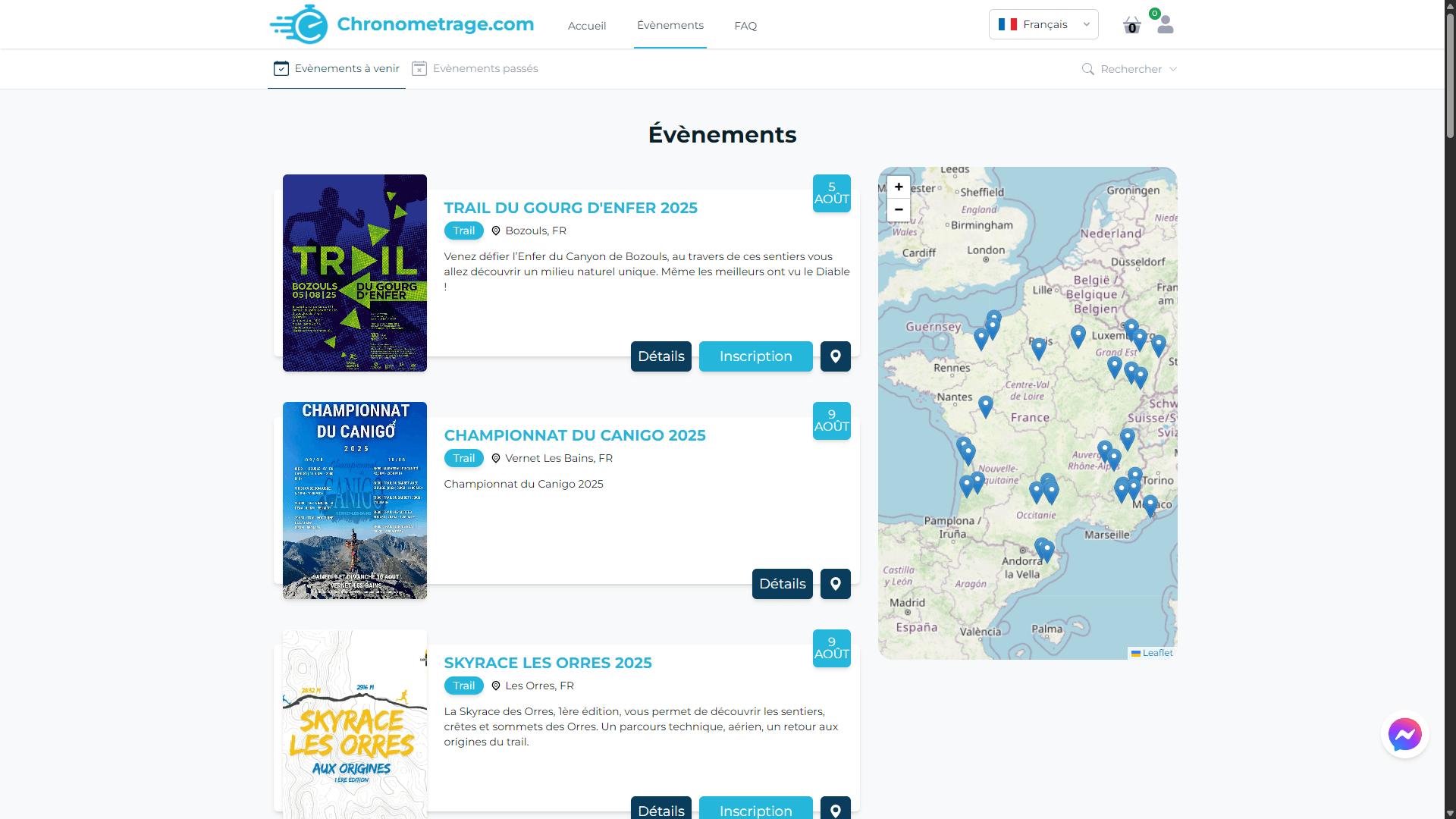
Task: Show Championnat du Canigo on map
Action: click(x=835, y=584)
